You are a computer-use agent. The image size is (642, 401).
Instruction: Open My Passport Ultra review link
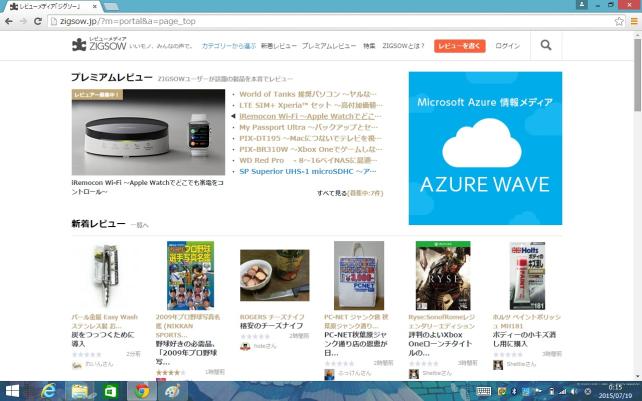coord(308,127)
